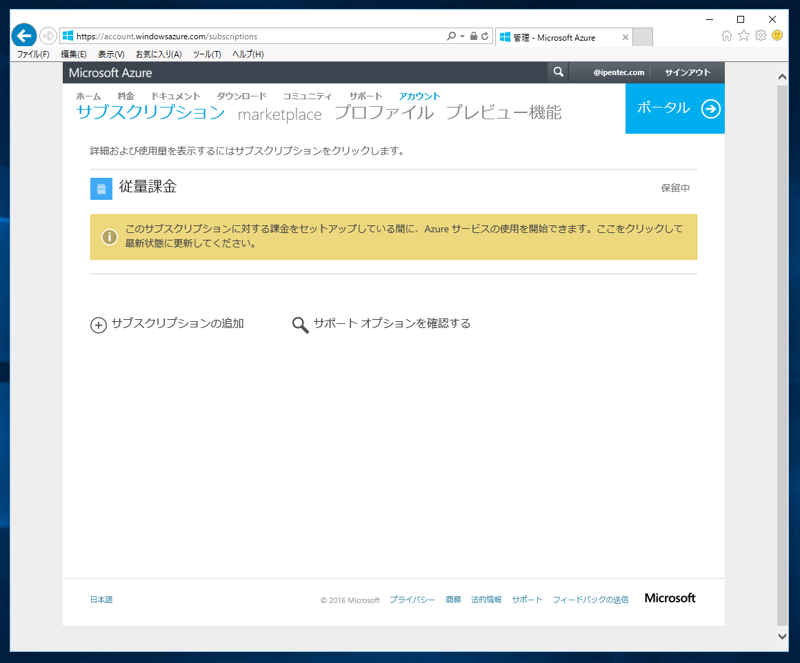Open the ドキュメント navigation link
Viewport: 800px width, 663px height.
tap(176, 96)
